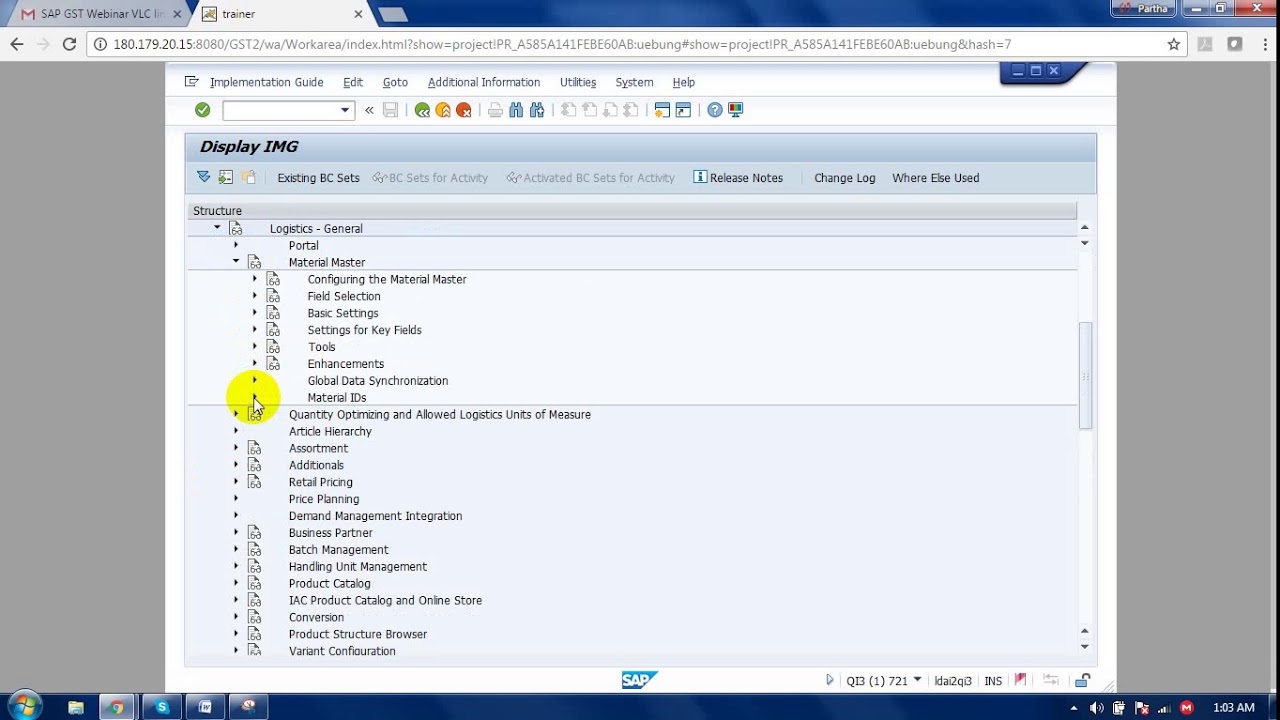Image resolution: width=1280 pixels, height=720 pixels.
Task: Open the transaction command field dropdown
Action: (345, 110)
